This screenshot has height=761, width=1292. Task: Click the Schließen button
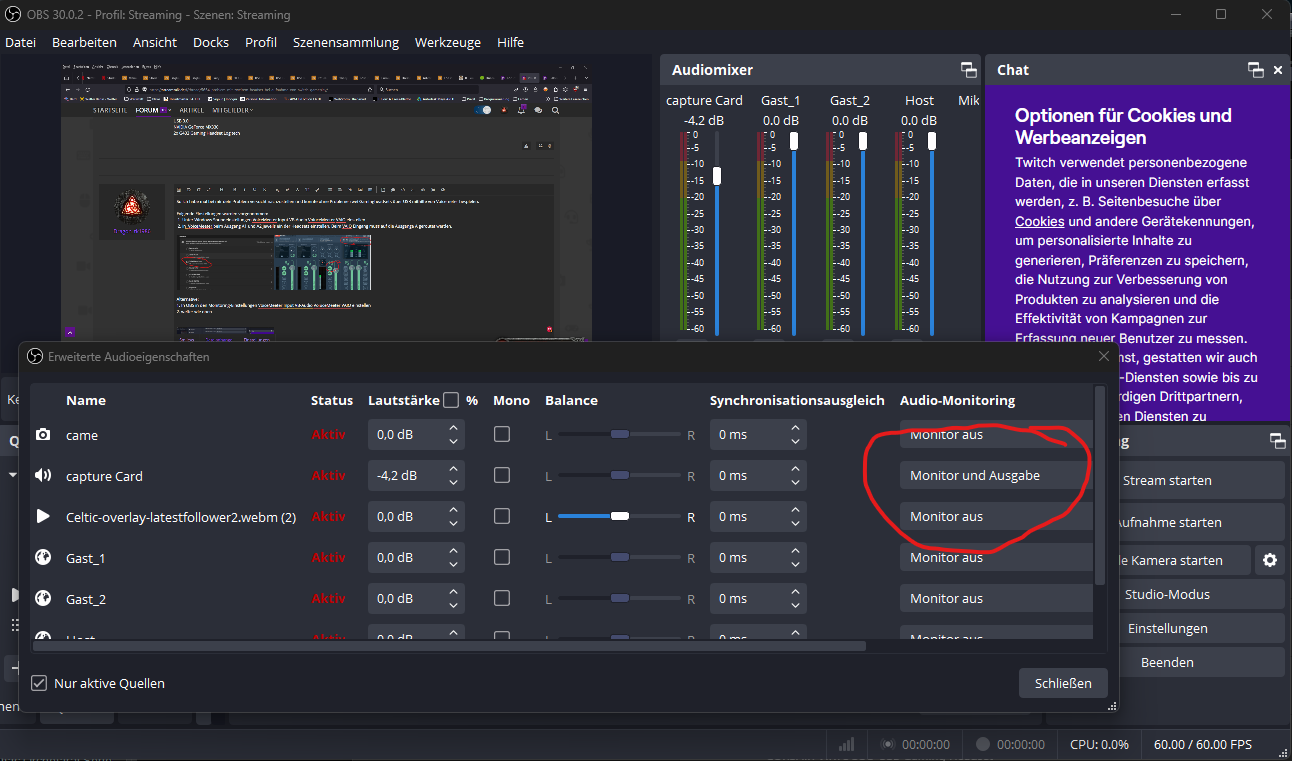(1063, 683)
